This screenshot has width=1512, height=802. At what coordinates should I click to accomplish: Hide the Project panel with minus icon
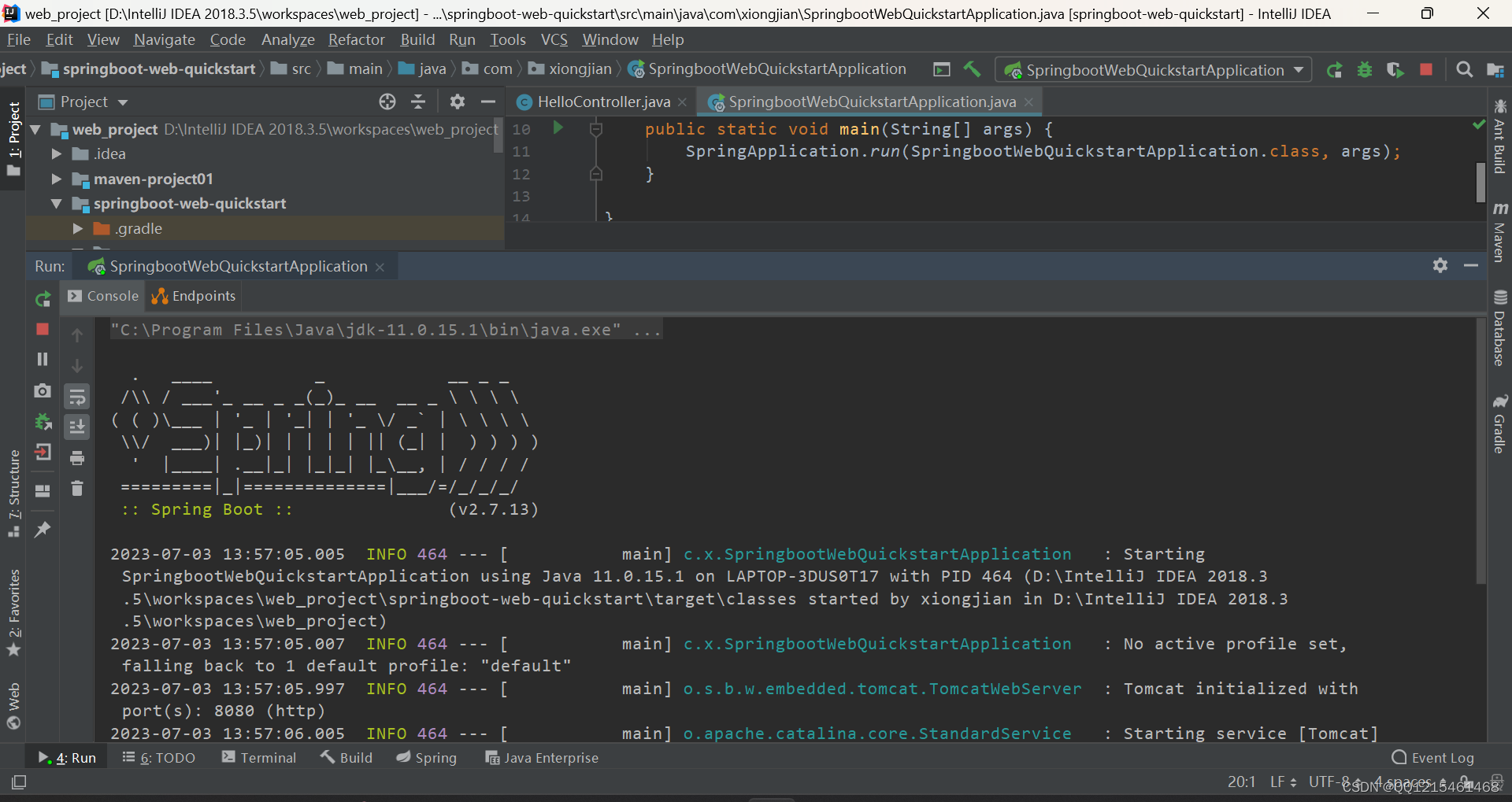click(487, 102)
